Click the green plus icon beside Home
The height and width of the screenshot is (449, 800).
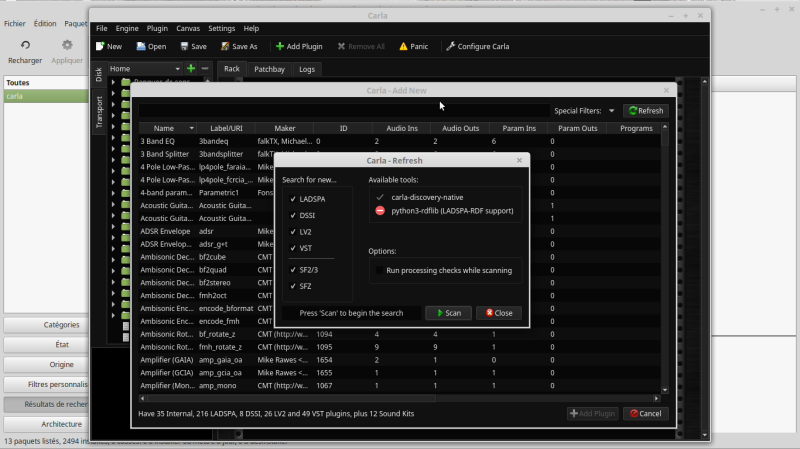(191, 68)
